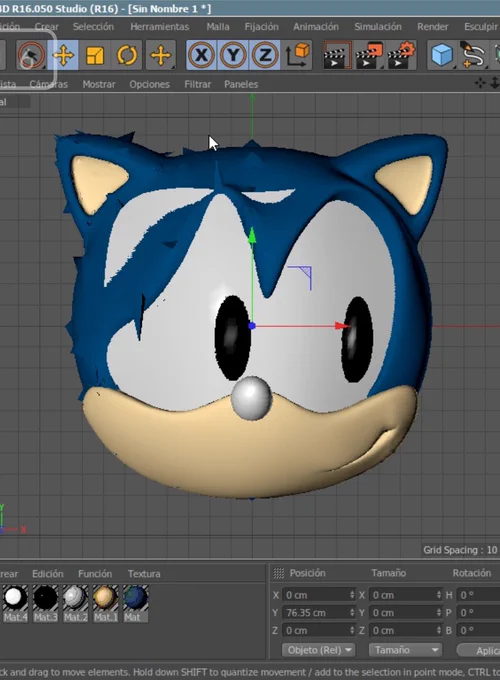Click the Grid Spacing label
This screenshot has width=500, height=680.
click(x=460, y=550)
